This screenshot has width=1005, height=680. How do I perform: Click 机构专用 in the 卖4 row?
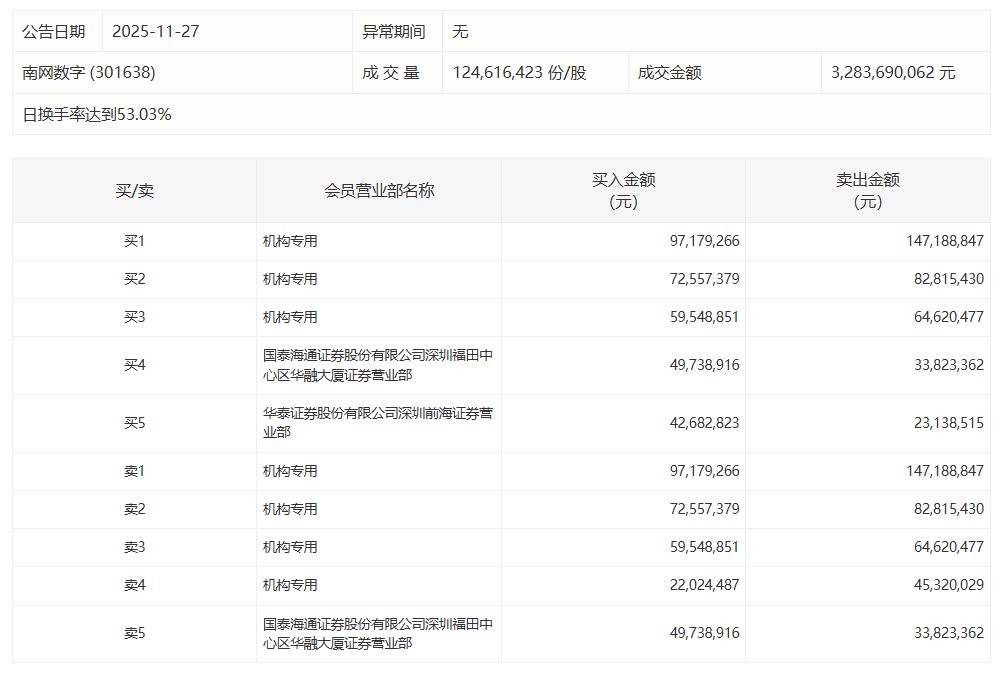290,585
